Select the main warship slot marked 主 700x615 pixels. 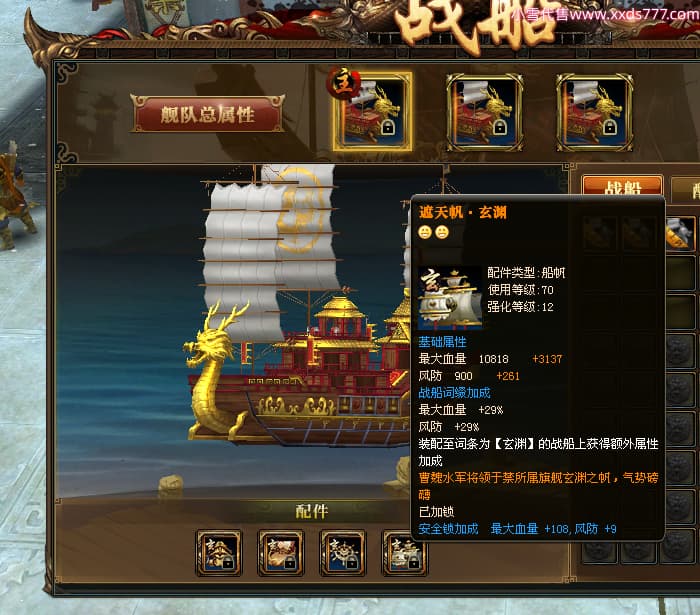372,112
